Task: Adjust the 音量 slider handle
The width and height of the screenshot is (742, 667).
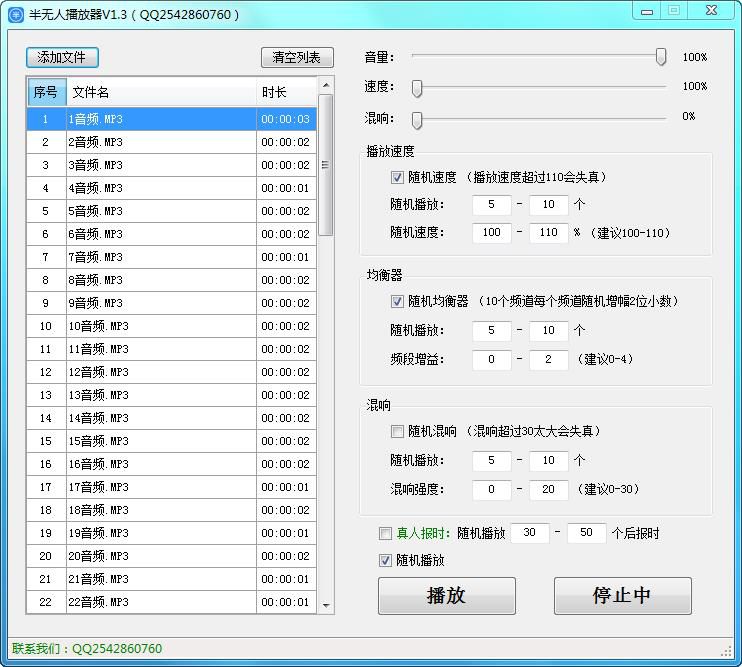Action: 661,57
